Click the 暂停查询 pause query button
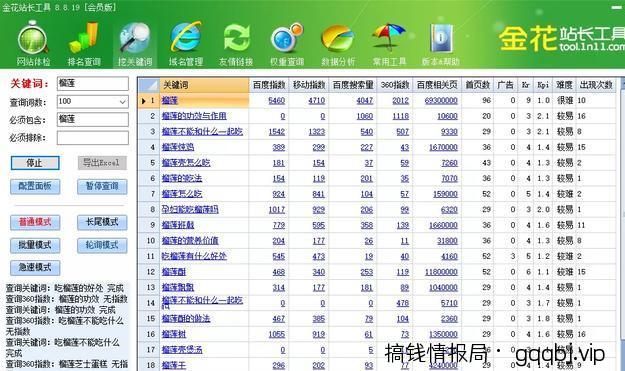Image resolution: width=625 pixels, height=371 pixels. click(x=102, y=186)
